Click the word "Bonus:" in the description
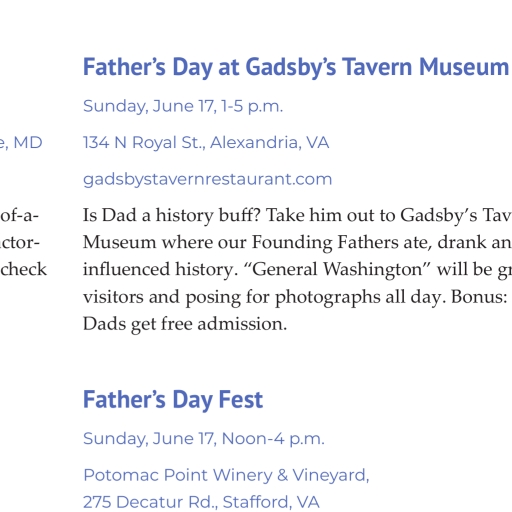 479,297
